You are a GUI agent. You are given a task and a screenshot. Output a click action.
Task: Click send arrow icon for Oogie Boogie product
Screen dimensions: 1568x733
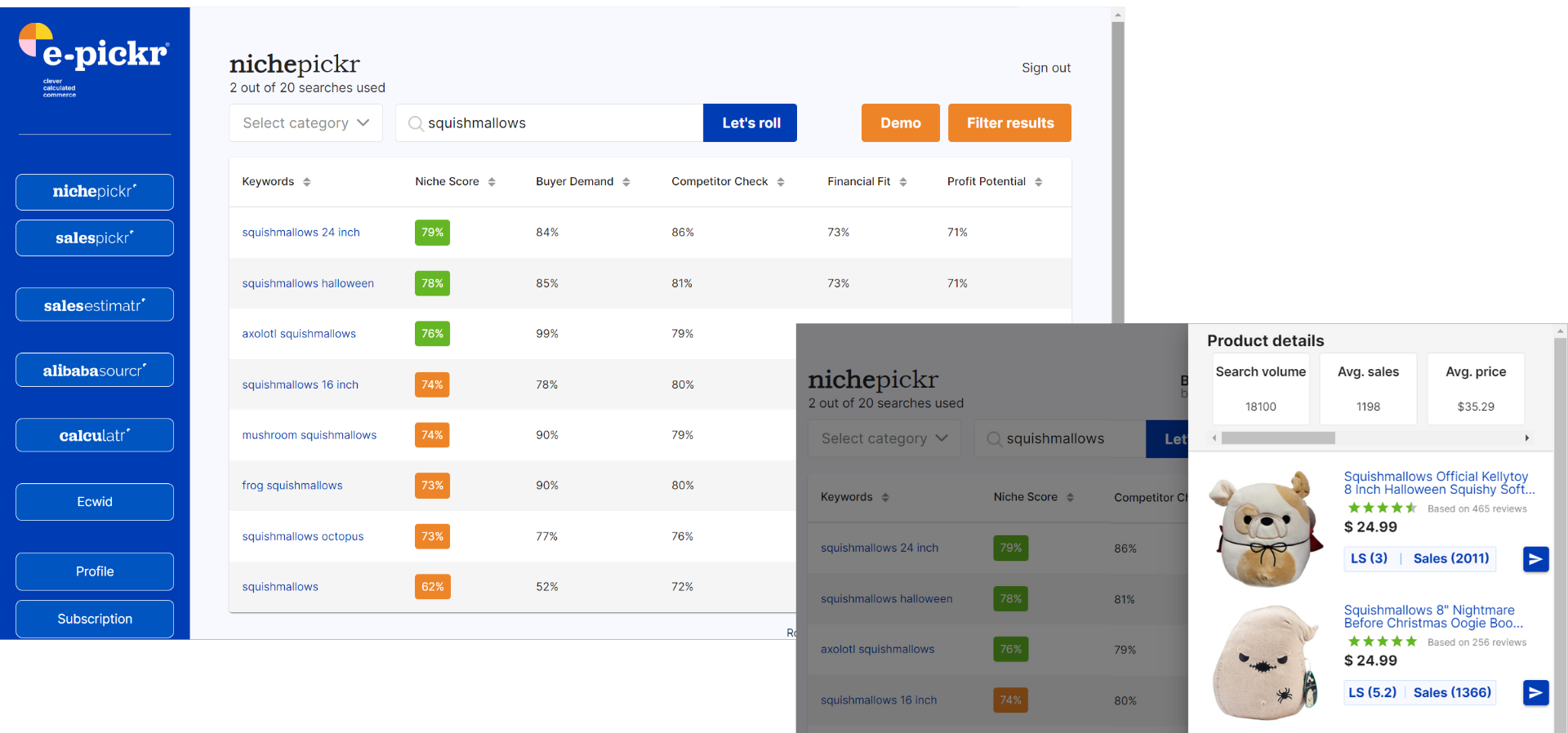pos(1536,693)
